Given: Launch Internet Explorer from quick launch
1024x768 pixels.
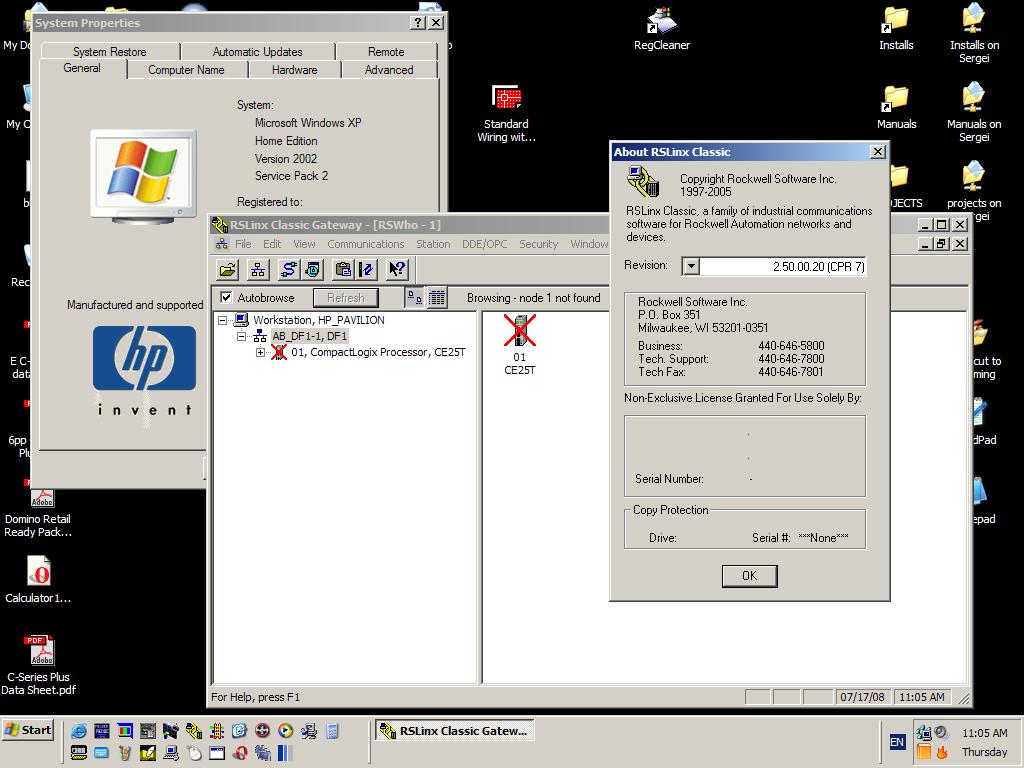Looking at the screenshot, I should click(x=78, y=731).
